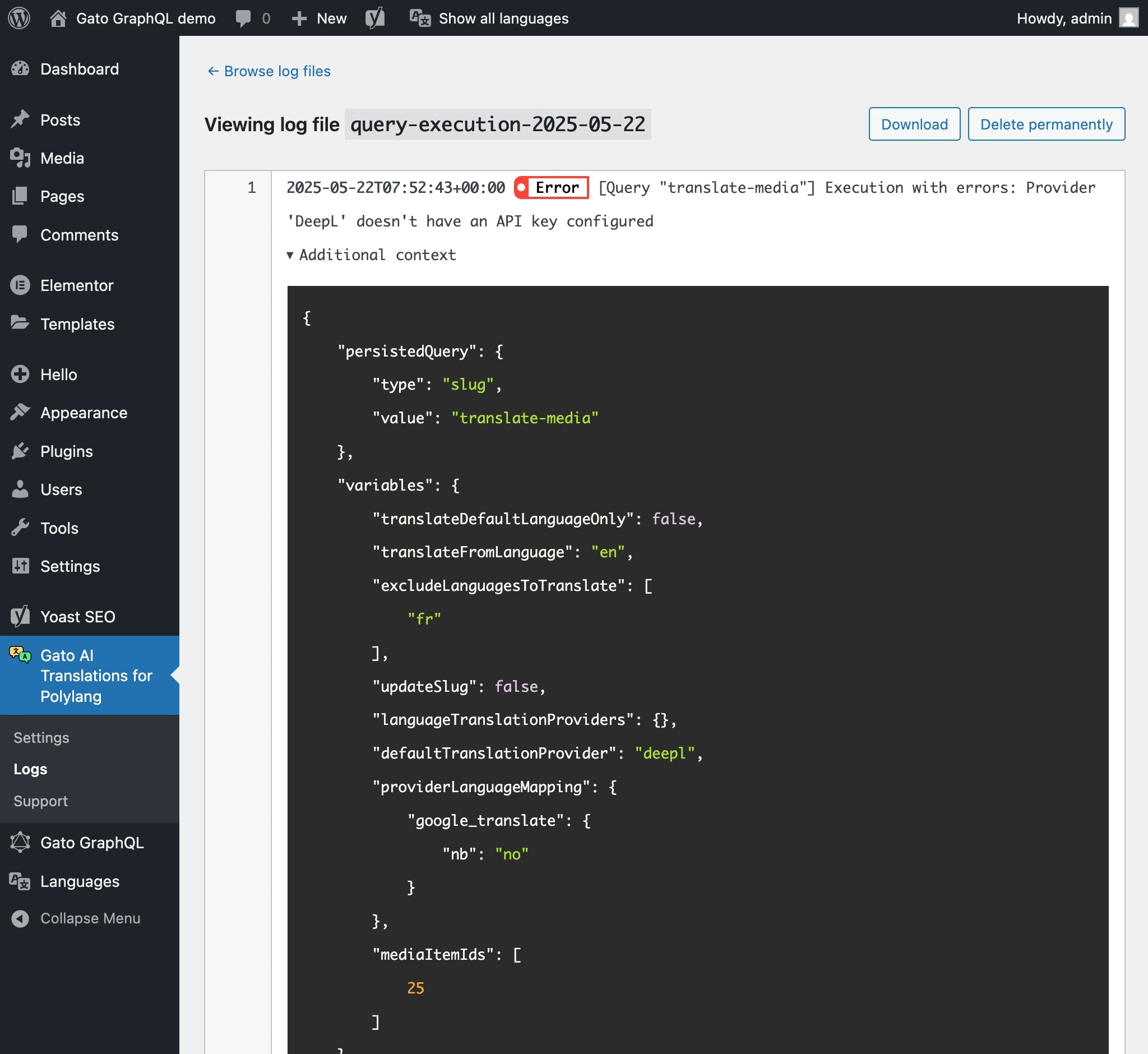
Task: Download the log file
Action: click(914, 124)
